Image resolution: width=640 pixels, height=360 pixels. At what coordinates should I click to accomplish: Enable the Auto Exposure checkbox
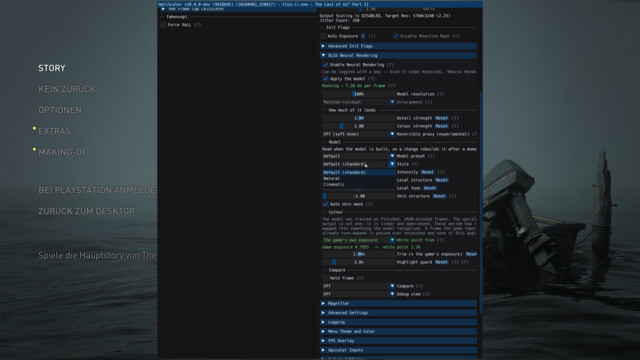(323, 36)
